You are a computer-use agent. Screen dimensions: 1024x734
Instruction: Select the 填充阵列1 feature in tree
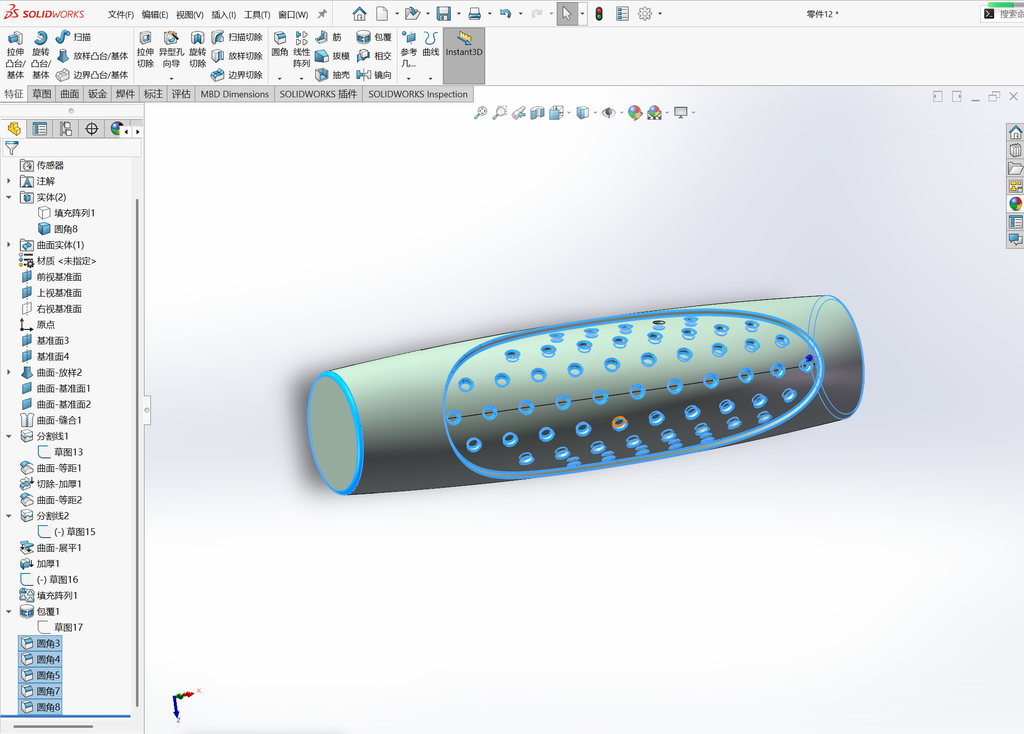50,596
